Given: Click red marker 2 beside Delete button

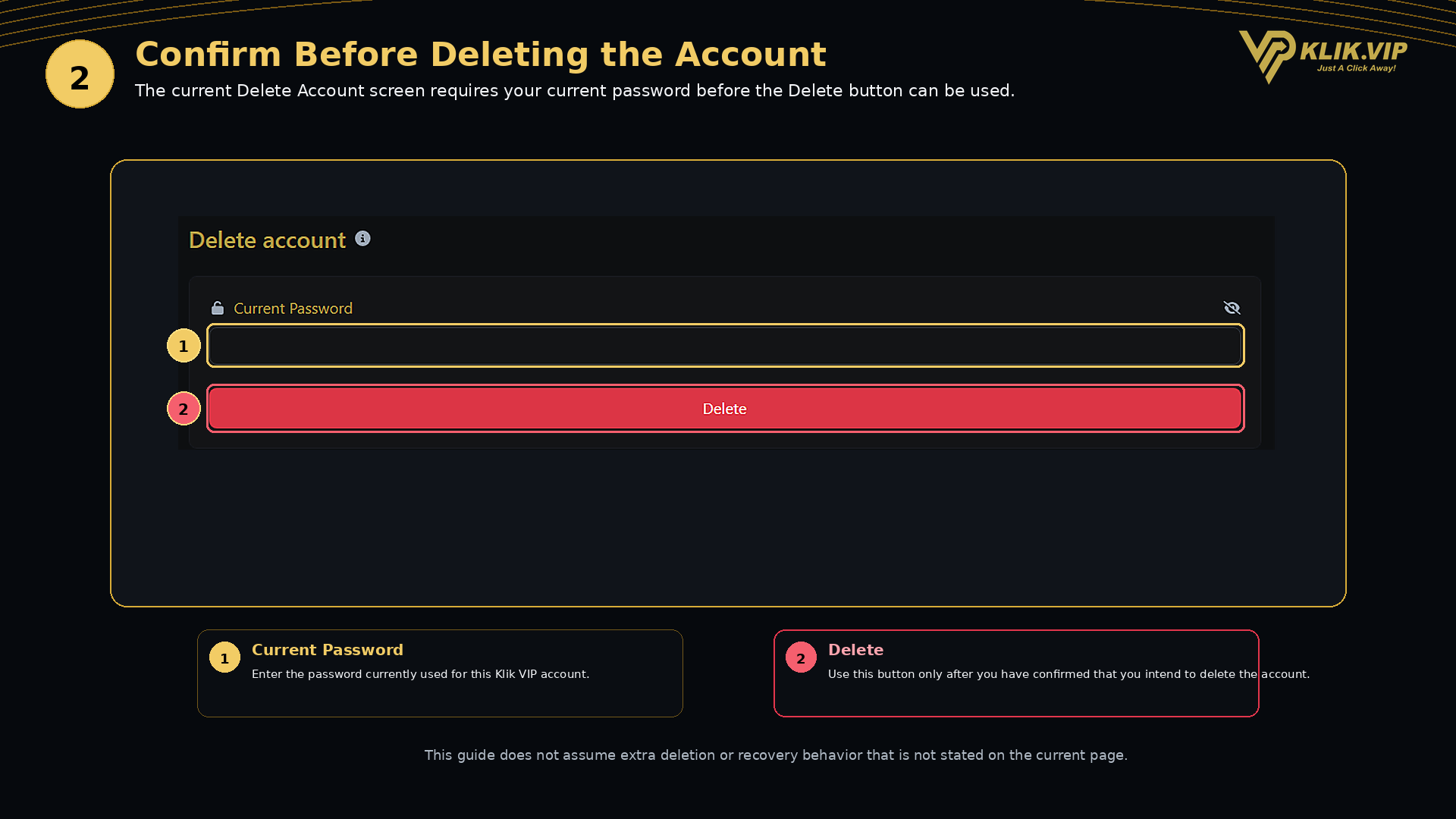Looking at the screenshot, I should point(184,409).
